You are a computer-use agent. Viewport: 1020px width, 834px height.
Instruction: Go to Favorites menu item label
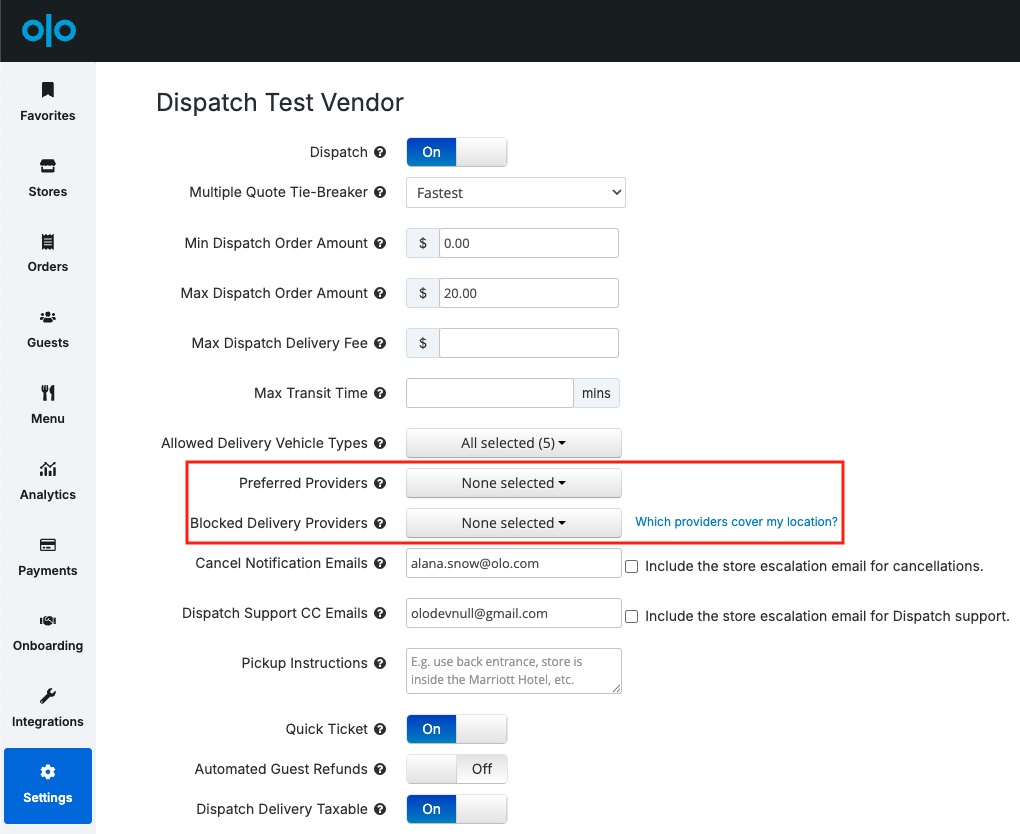pyautogui.click(x=47, y=116)
